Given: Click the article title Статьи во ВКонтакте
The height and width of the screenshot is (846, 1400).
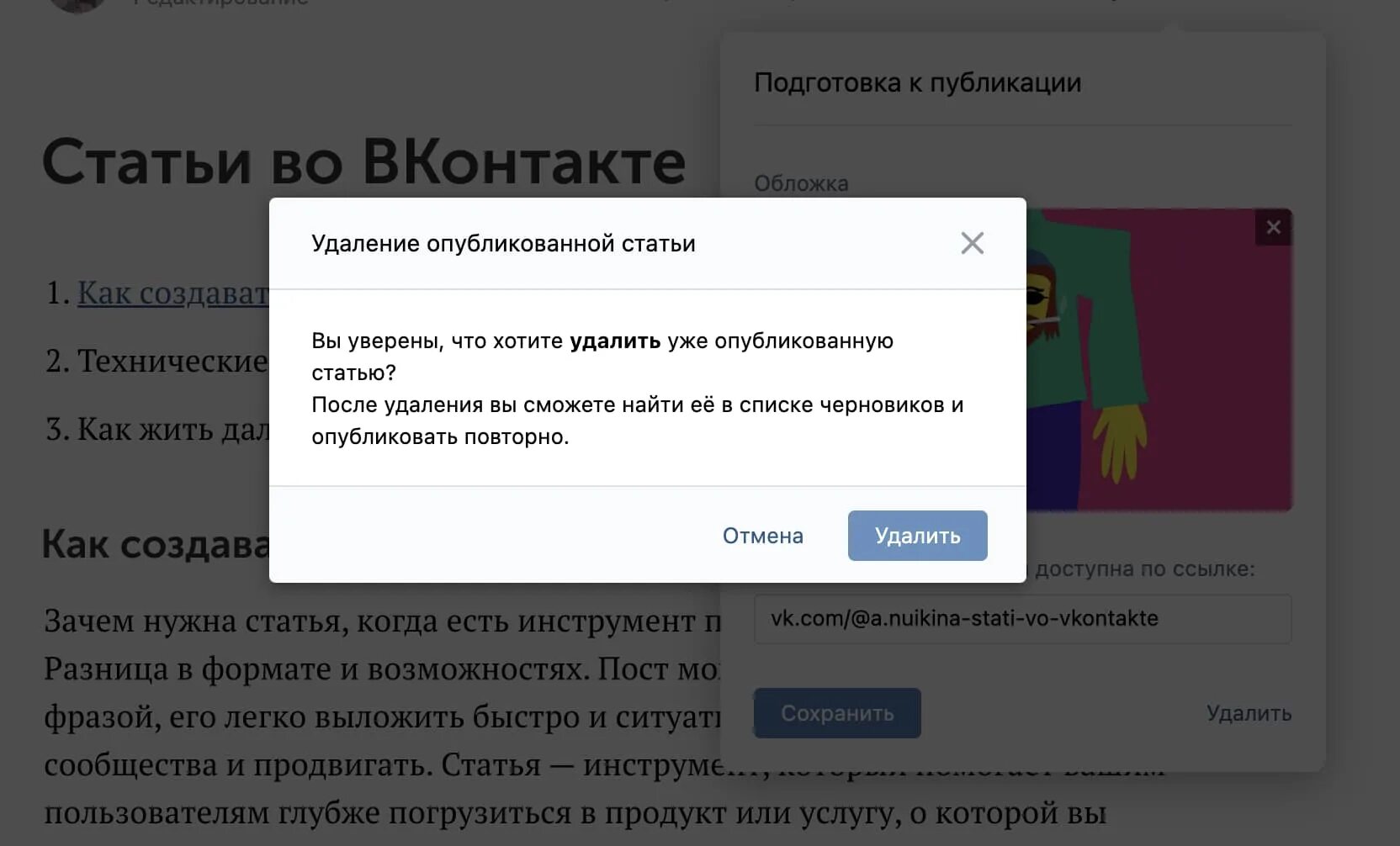Looking at the screenshot, I should click(363, 161).
